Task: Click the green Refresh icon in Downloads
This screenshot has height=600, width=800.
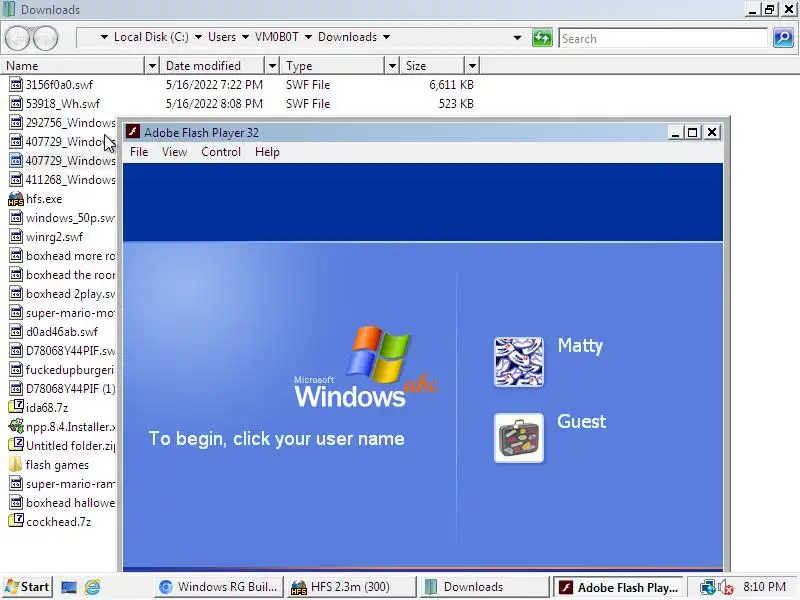Action: [542, 38]
